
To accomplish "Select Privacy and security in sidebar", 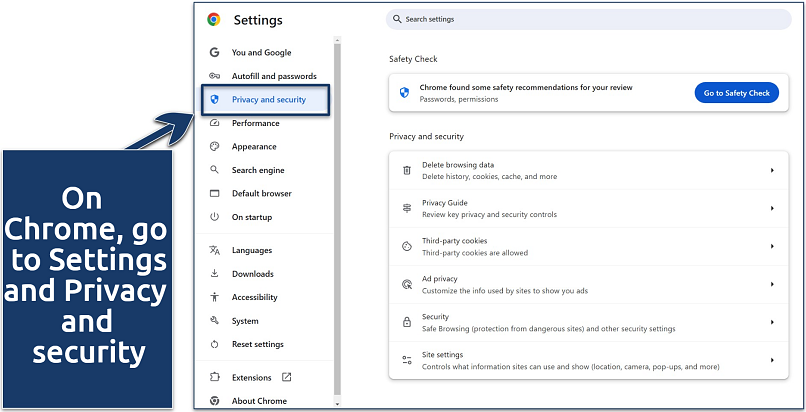I will pos(266,100).
